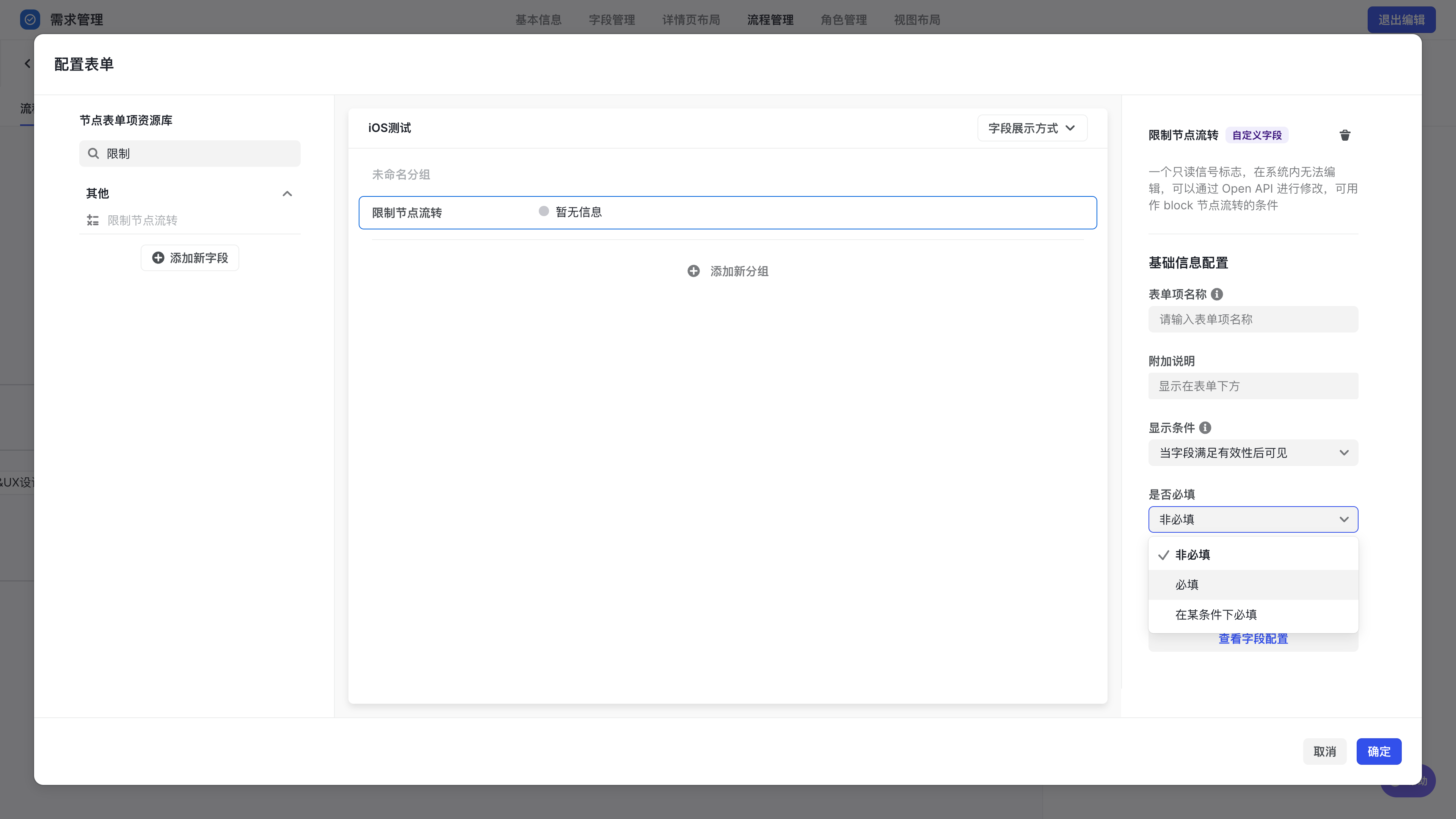The width and height of the screenshot is (1456, 819).
Task: Close the 是否必填 dropdown showing 非必填
Action: coord(1253,519)
